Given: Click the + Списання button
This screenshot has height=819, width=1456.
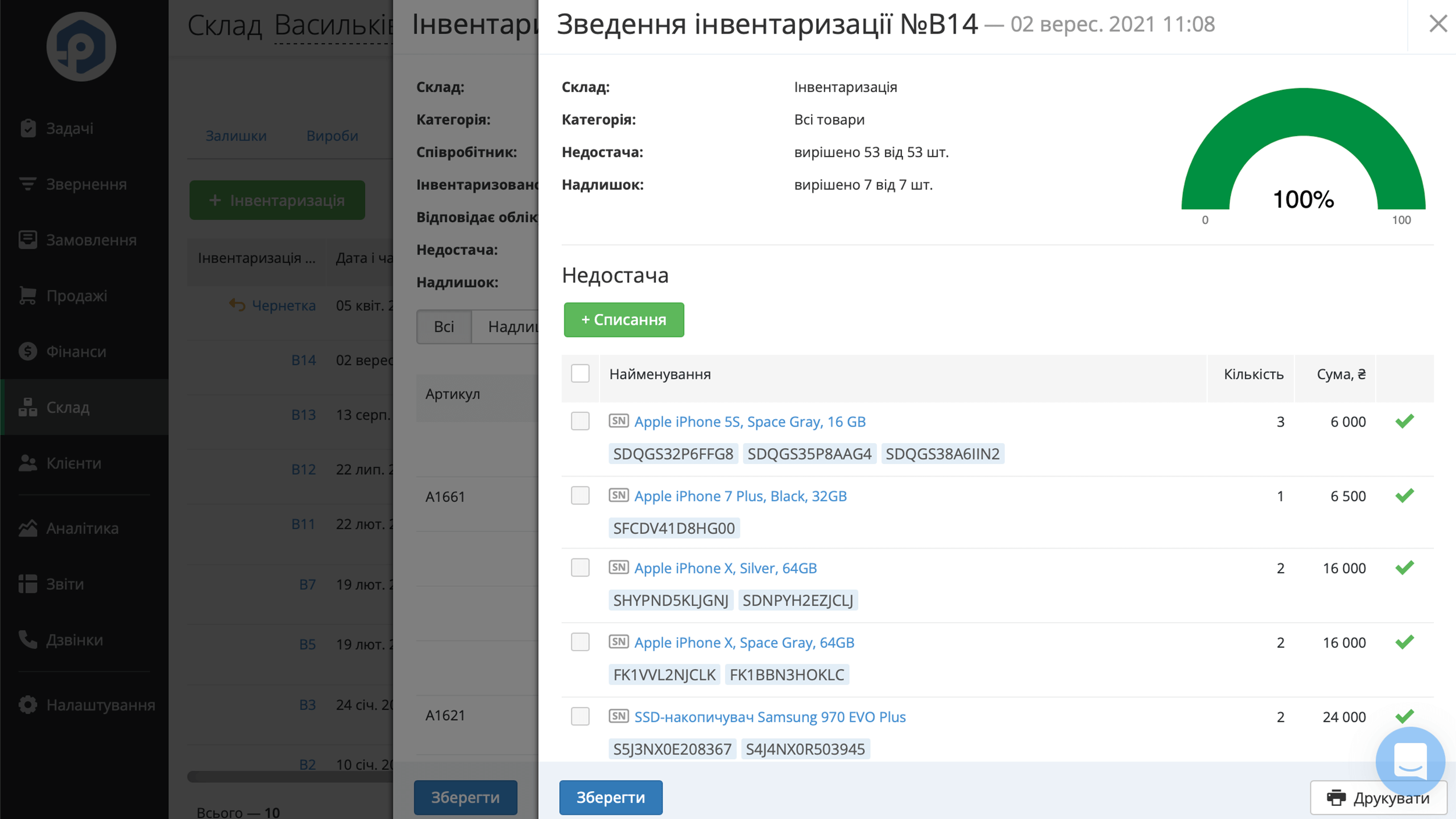Looking at the screenshot, I should (624, 320).
